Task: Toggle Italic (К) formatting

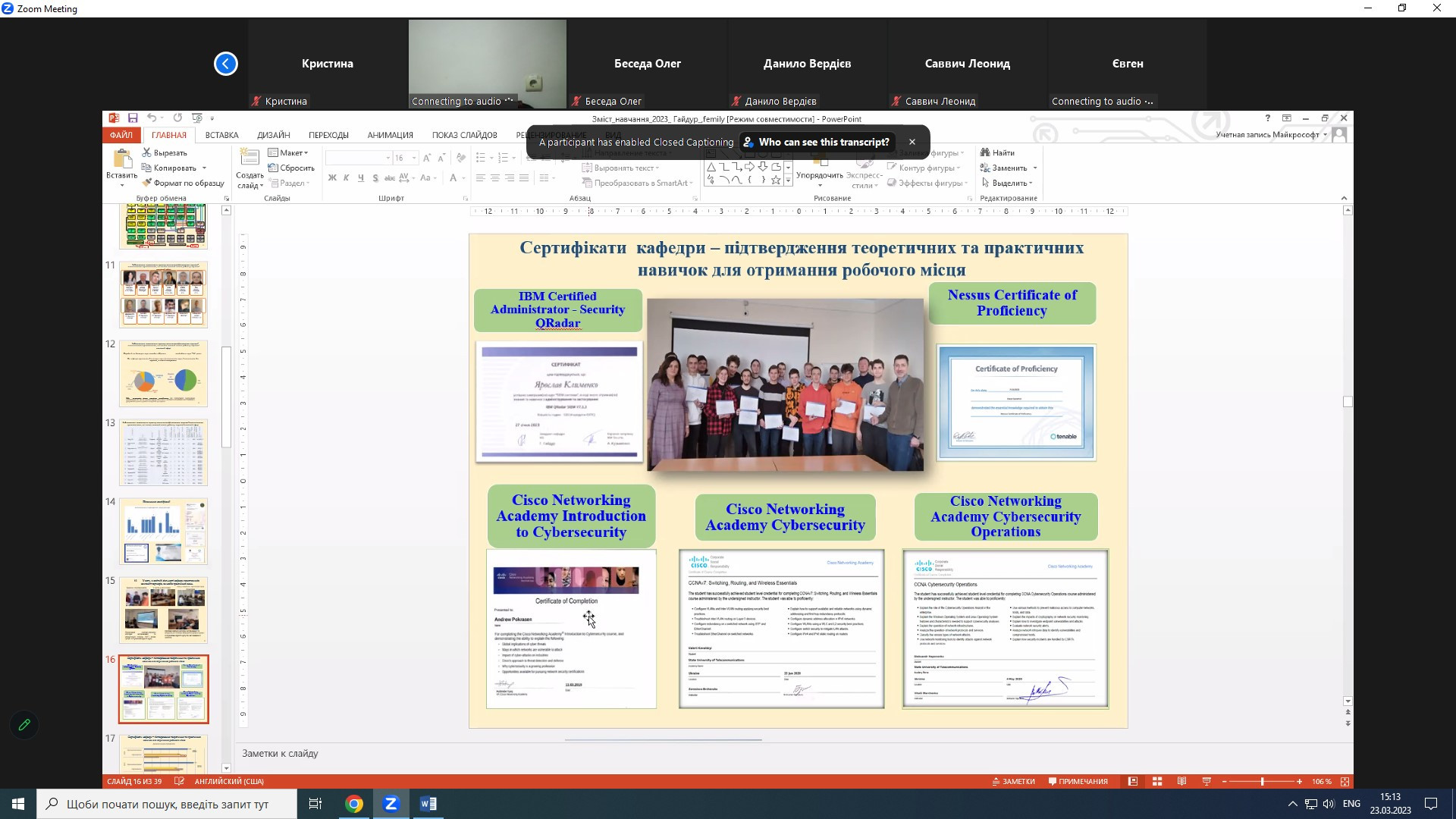Action: [x=347, y=178]
